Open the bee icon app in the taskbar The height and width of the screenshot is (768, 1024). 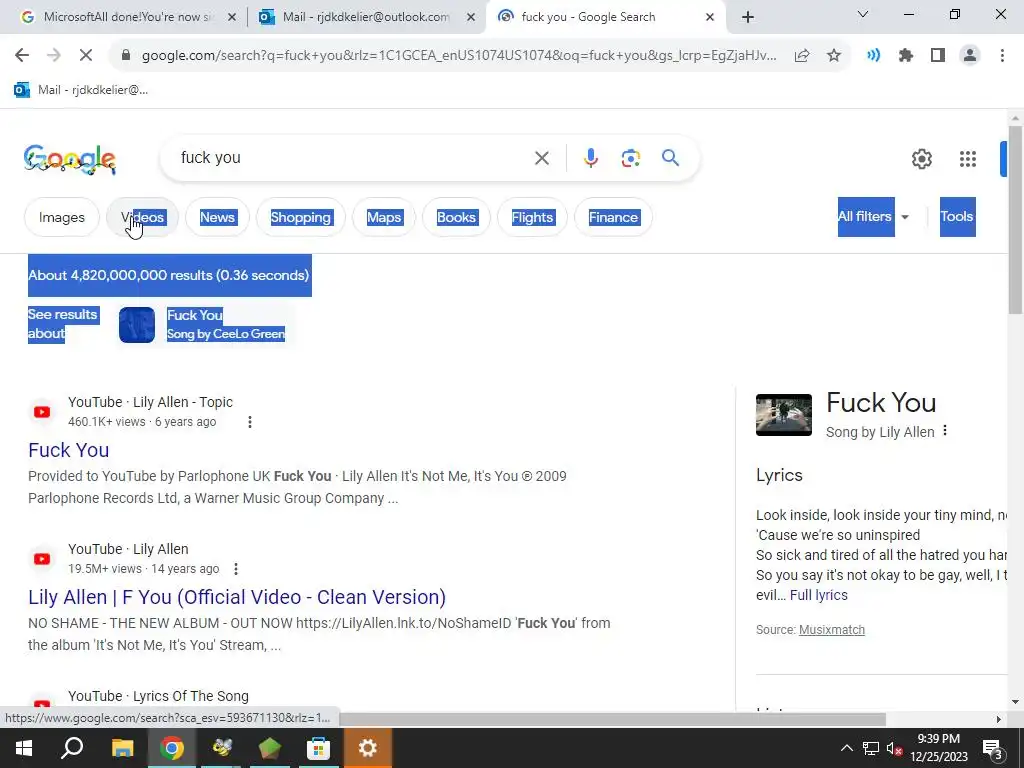(x=221, y=748)
